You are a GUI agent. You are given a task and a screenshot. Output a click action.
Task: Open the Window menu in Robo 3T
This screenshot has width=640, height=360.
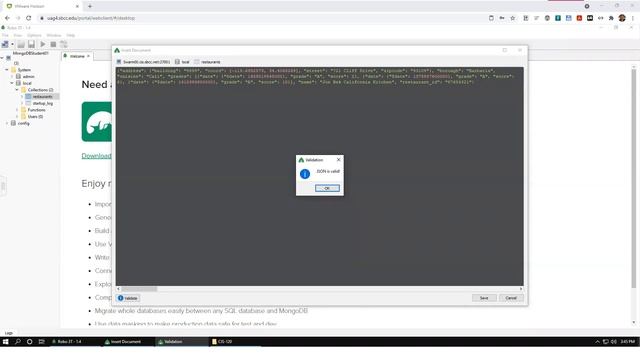[53, 36]
